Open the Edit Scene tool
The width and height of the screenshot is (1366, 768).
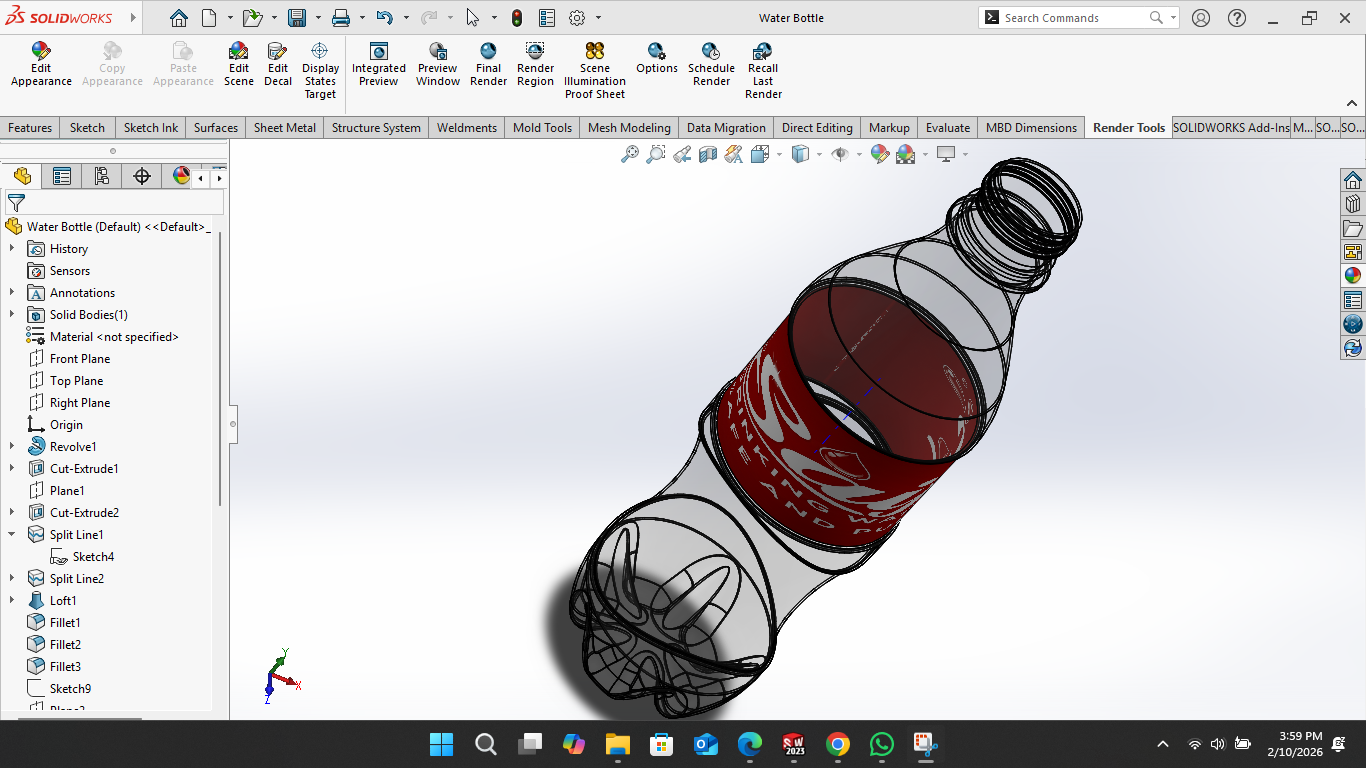coord(238,65)
